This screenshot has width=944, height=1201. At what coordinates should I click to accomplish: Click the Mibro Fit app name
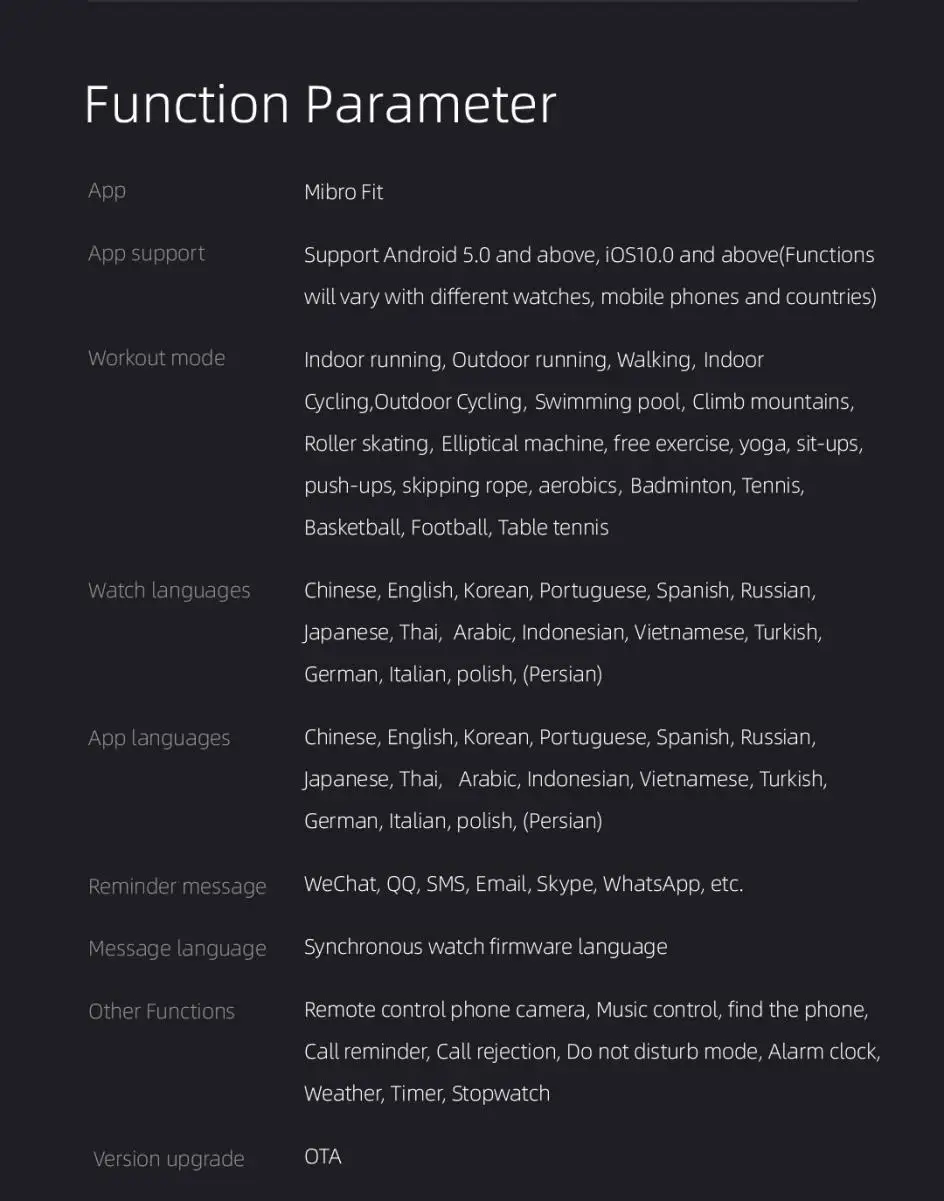pos(343,192)
